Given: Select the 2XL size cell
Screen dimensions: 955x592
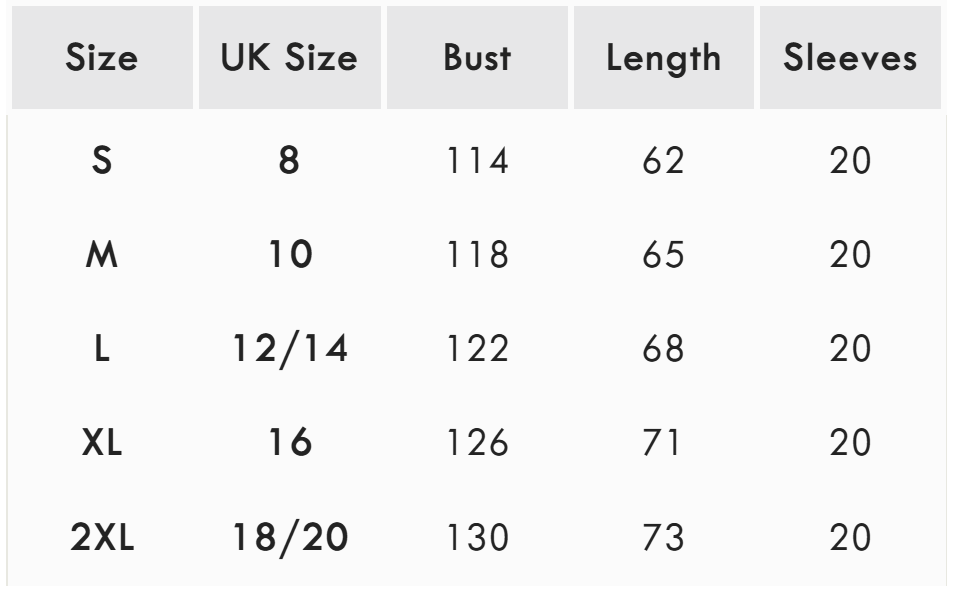Looking at the screenshot, I should [x=102, y=538].
